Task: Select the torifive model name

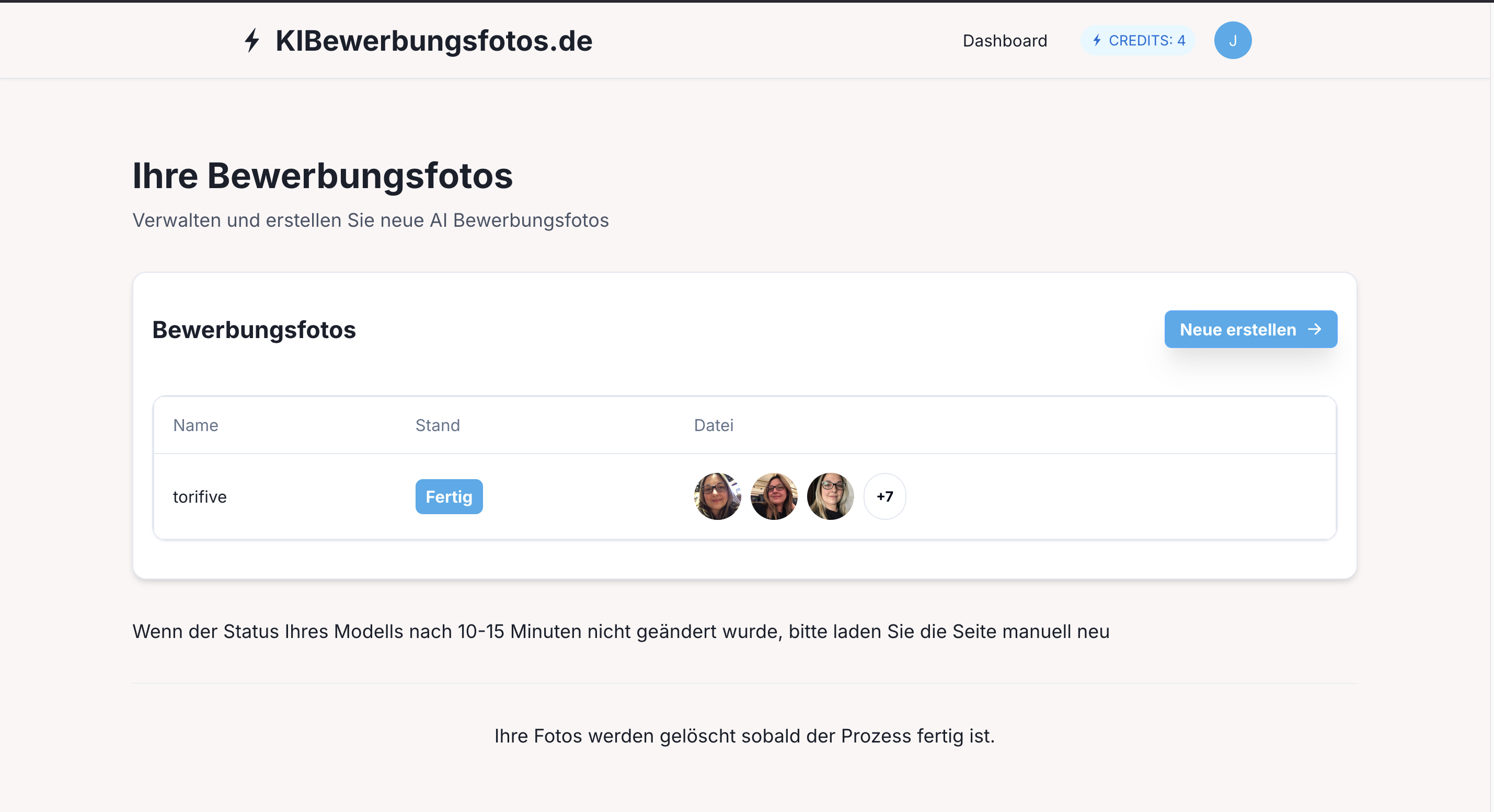Action: click(x=200, y=497)
